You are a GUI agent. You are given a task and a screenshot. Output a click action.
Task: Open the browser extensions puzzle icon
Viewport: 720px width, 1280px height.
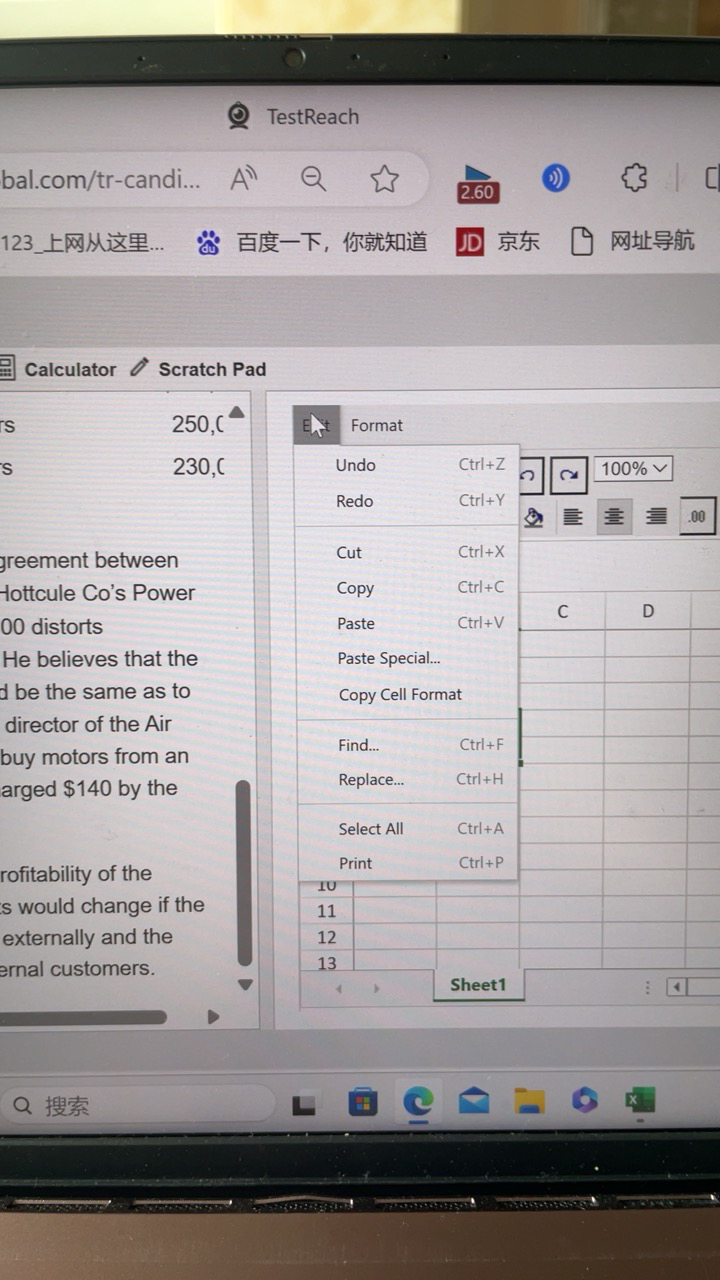634,179
